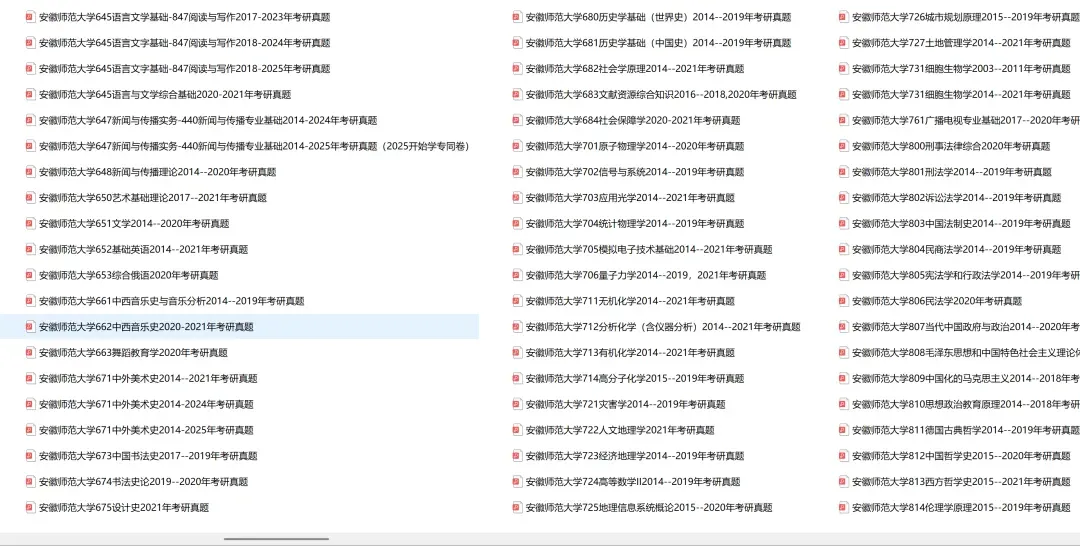This screenshot has width=1080, height=546.
Task: Select file name 723经济地理学2014--2019
Action: click(x=634, y=456)
